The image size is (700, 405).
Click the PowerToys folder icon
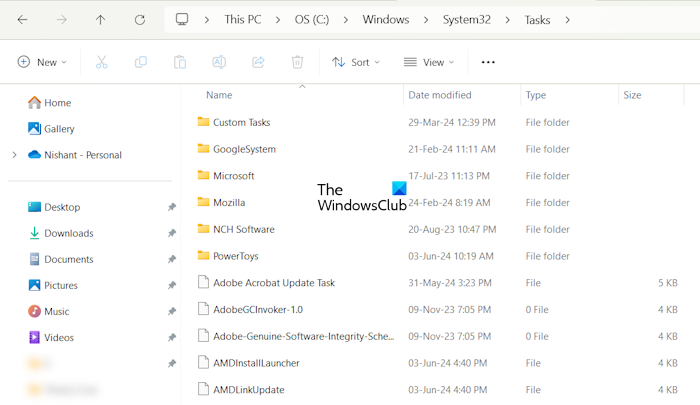pyautogui.click(x=203, y=255)
